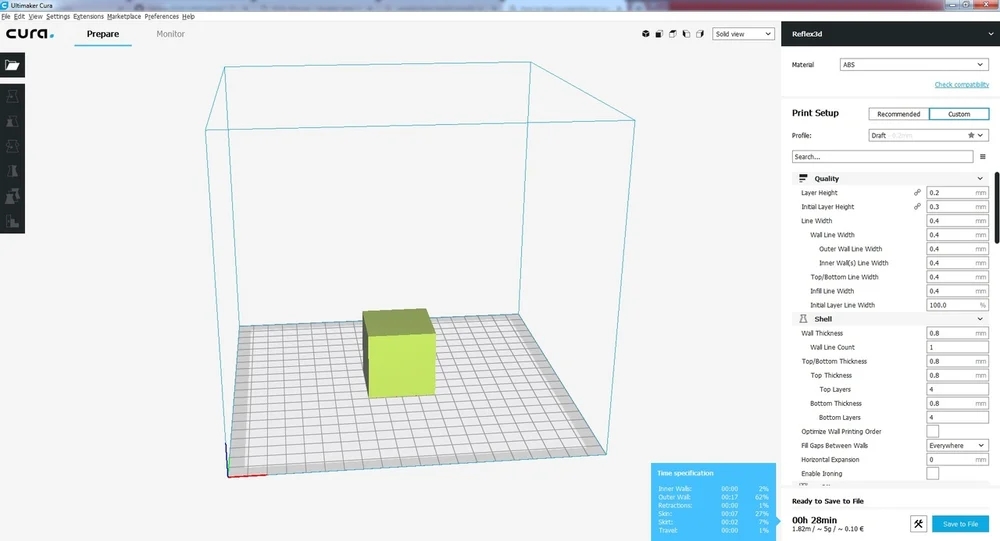This screenshot has height=541, width=1000.
Task: Open the Solid view mode dropdown
Action: pyautogui.click(x=743, y=34)
